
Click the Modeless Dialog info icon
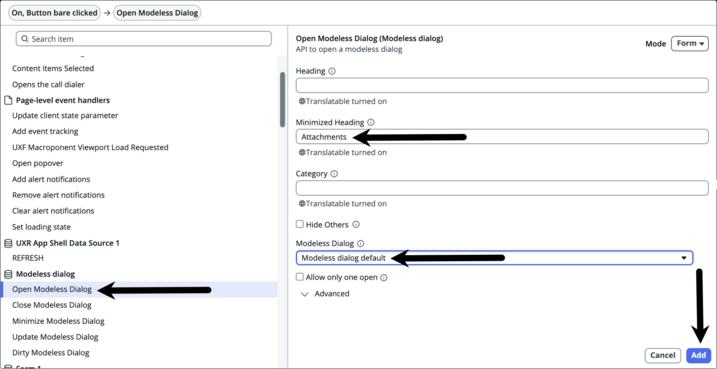pyautogui.click(x=360, y=244)
